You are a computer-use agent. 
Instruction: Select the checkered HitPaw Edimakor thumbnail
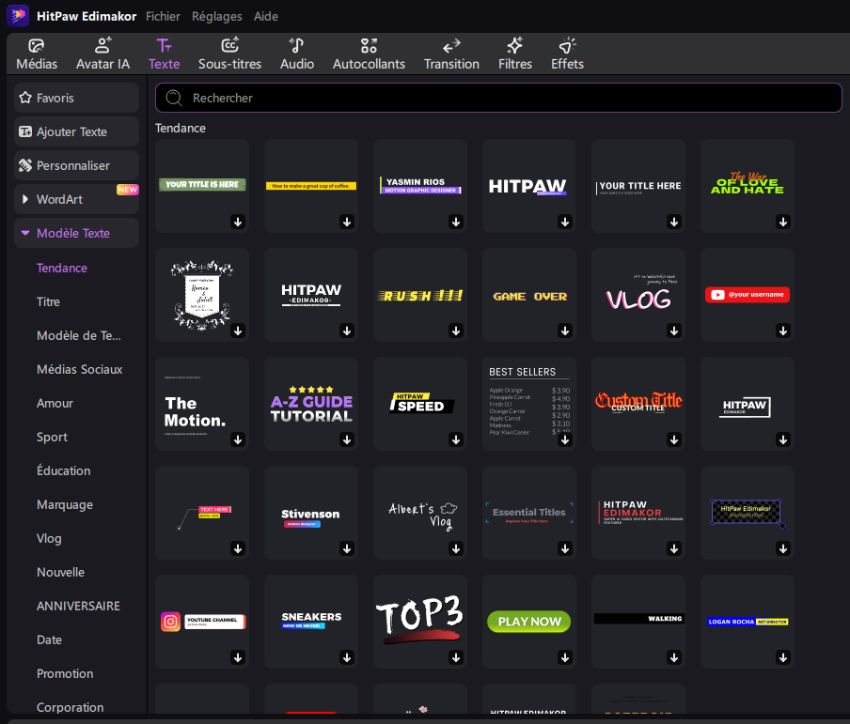[x=748, y=513]
